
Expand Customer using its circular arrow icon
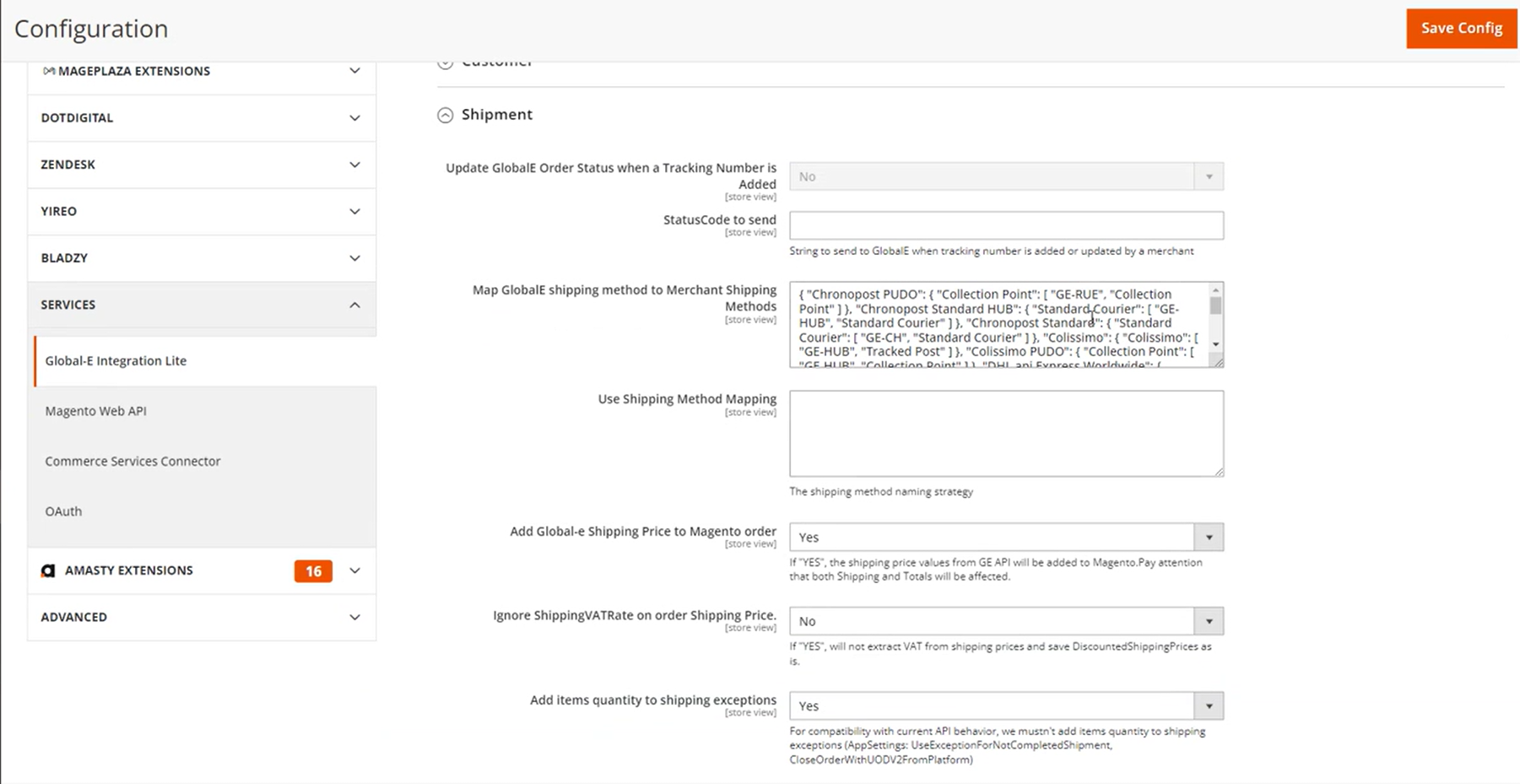click(445, 61)
